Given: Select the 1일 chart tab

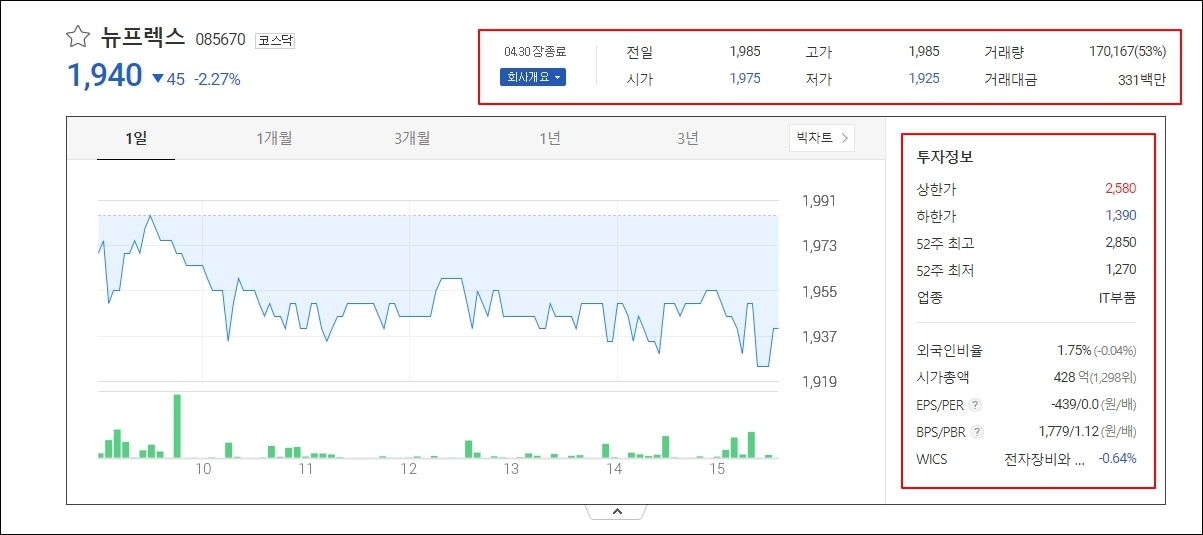Looking at the screenshot, I should [136, 138].
